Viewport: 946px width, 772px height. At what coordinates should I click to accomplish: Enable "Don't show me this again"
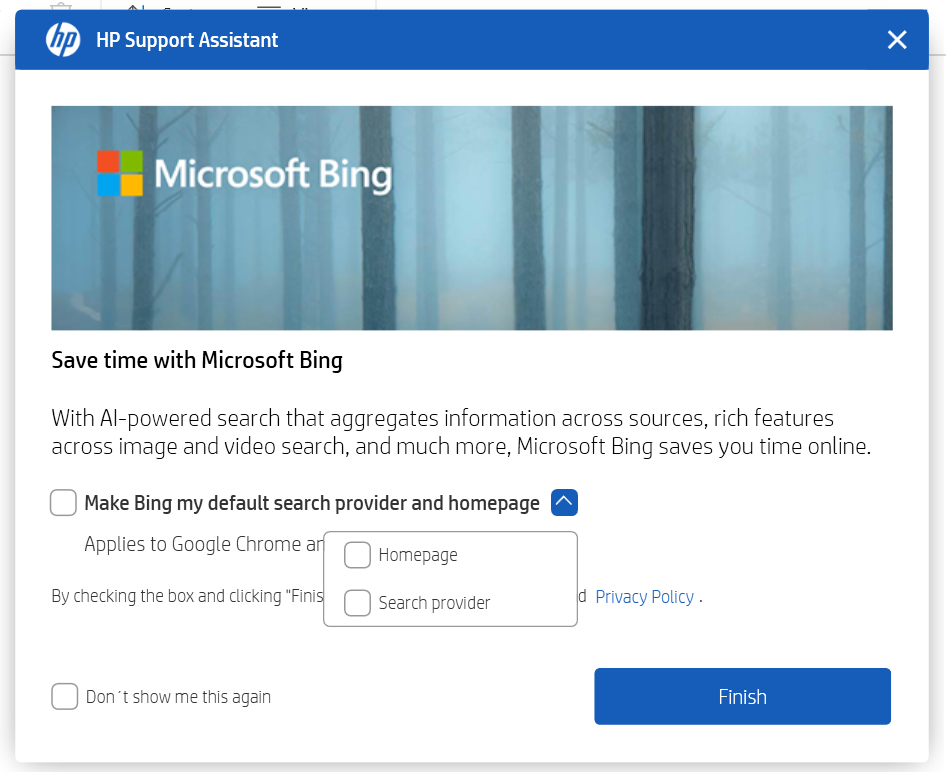(x=64, y=696)
